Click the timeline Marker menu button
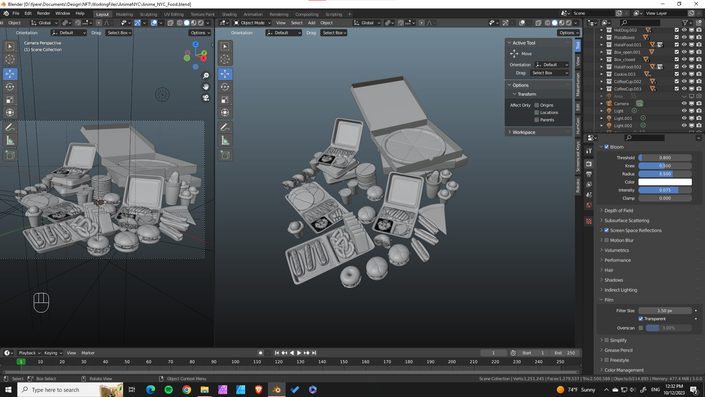The image size is (705, 397). pyautogui.click(x=88, y=353)
